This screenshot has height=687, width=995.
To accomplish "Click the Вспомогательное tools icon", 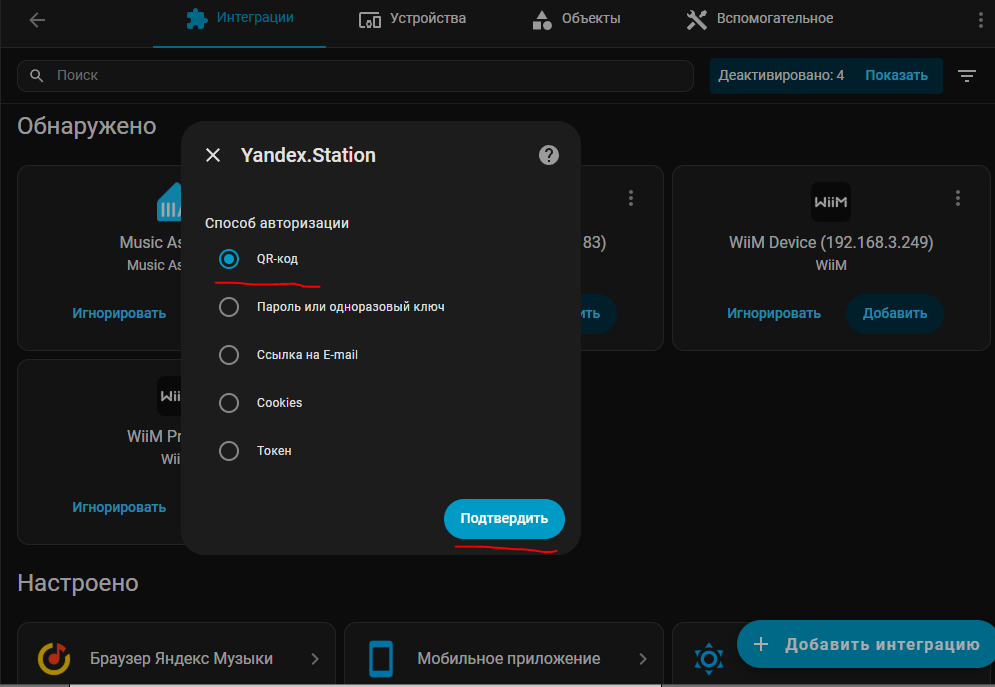I will point(696,20).
